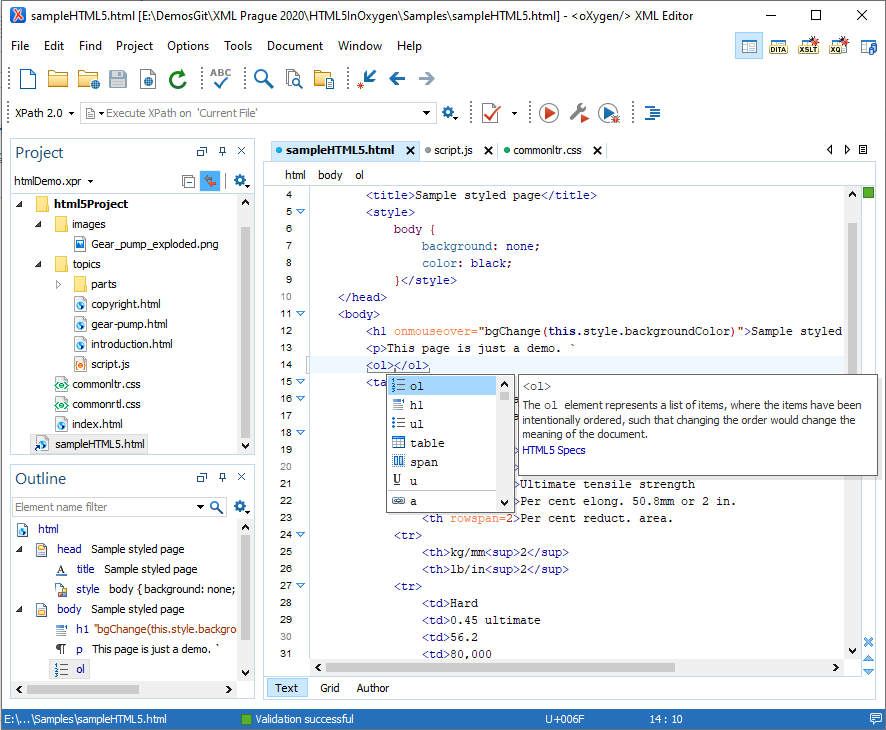This screenshot has height=730, width=886.
Task: Configure transformation scenarios wrench icon
Action: (x=579, y=113)
